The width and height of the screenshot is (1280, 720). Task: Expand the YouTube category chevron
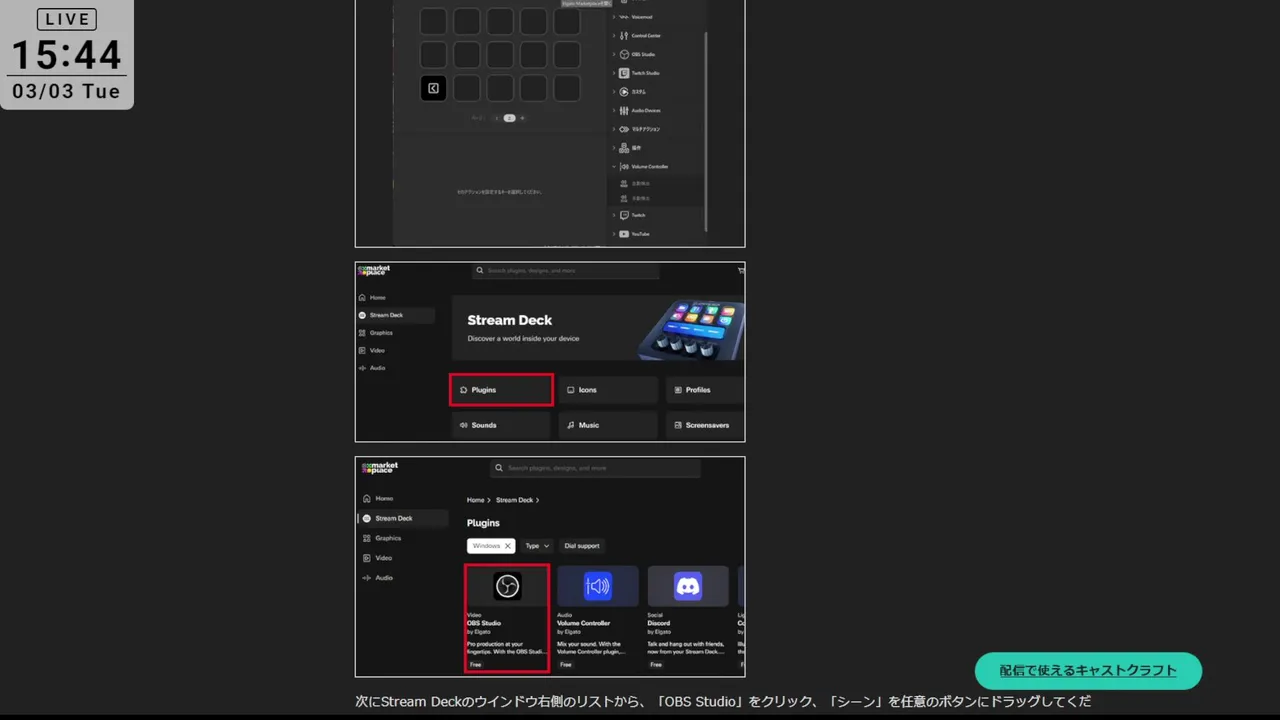point(614,234)
